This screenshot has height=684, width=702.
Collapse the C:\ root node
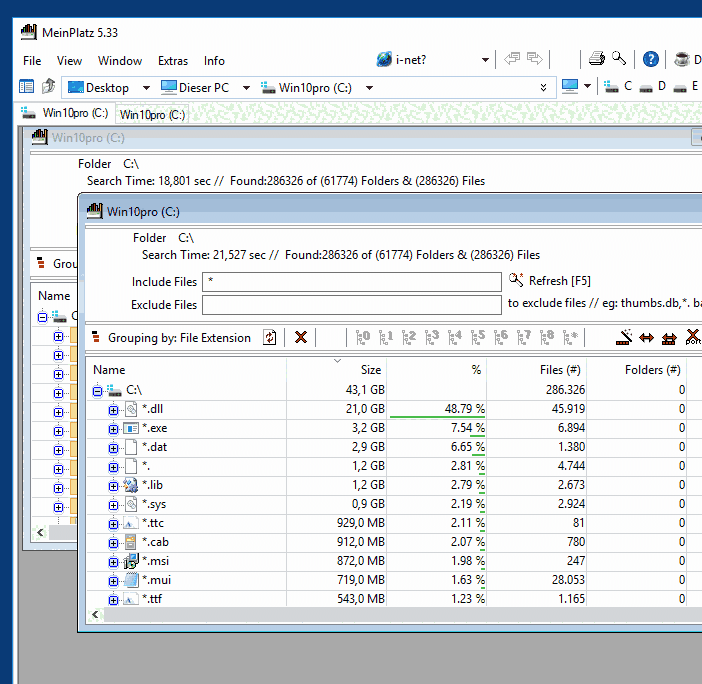(x=97, y=390)
